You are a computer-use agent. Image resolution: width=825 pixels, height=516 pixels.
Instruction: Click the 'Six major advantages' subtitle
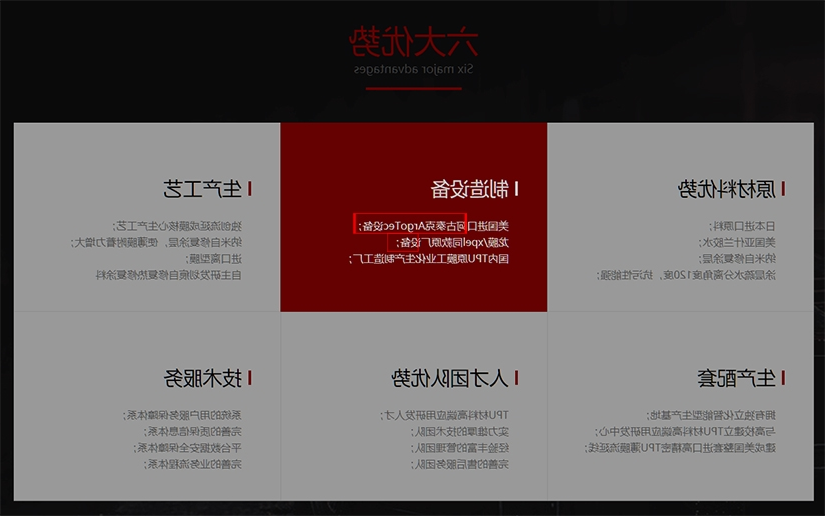(x=414, y=69)
